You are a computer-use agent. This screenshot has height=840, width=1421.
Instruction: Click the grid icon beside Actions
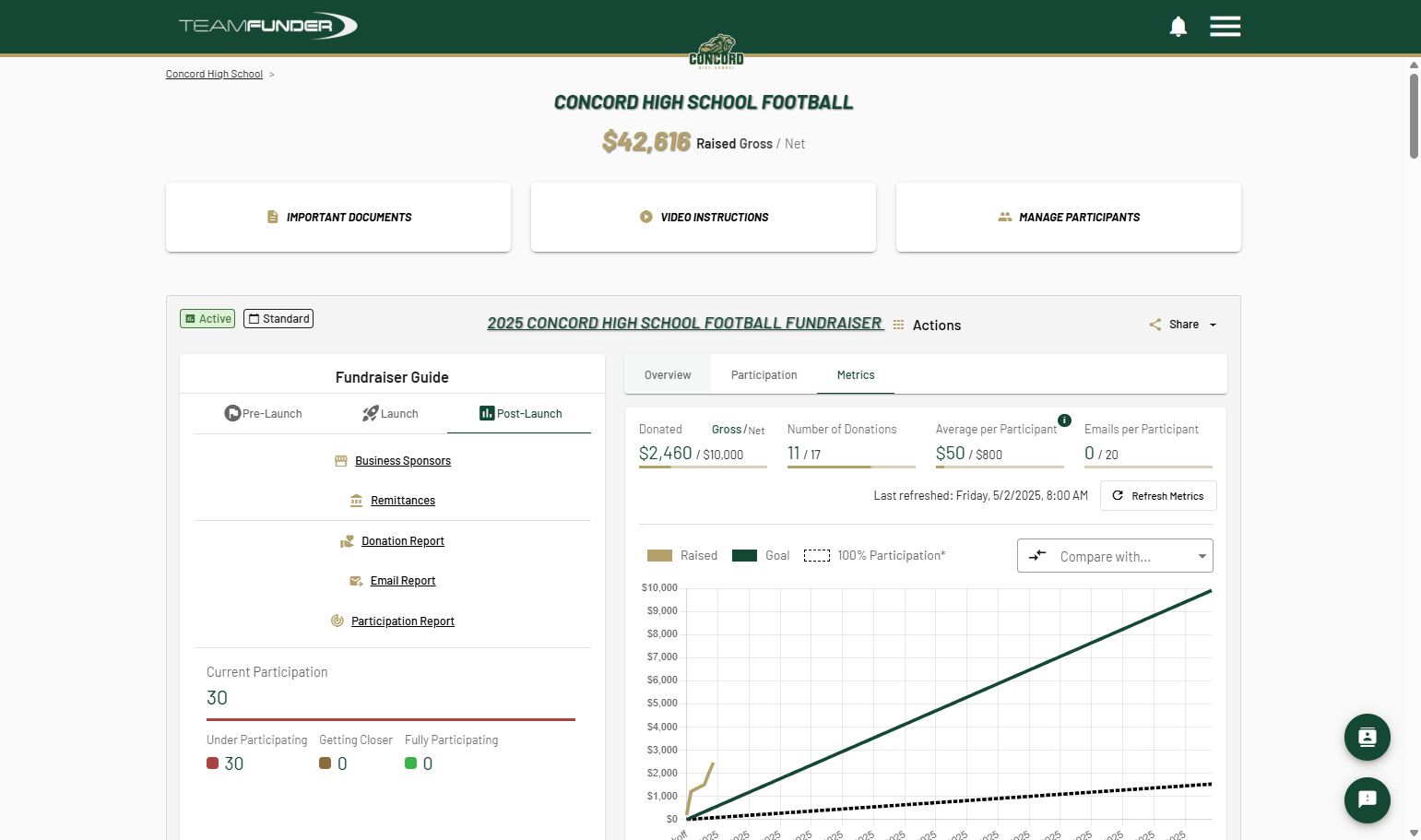coord(898,325)
